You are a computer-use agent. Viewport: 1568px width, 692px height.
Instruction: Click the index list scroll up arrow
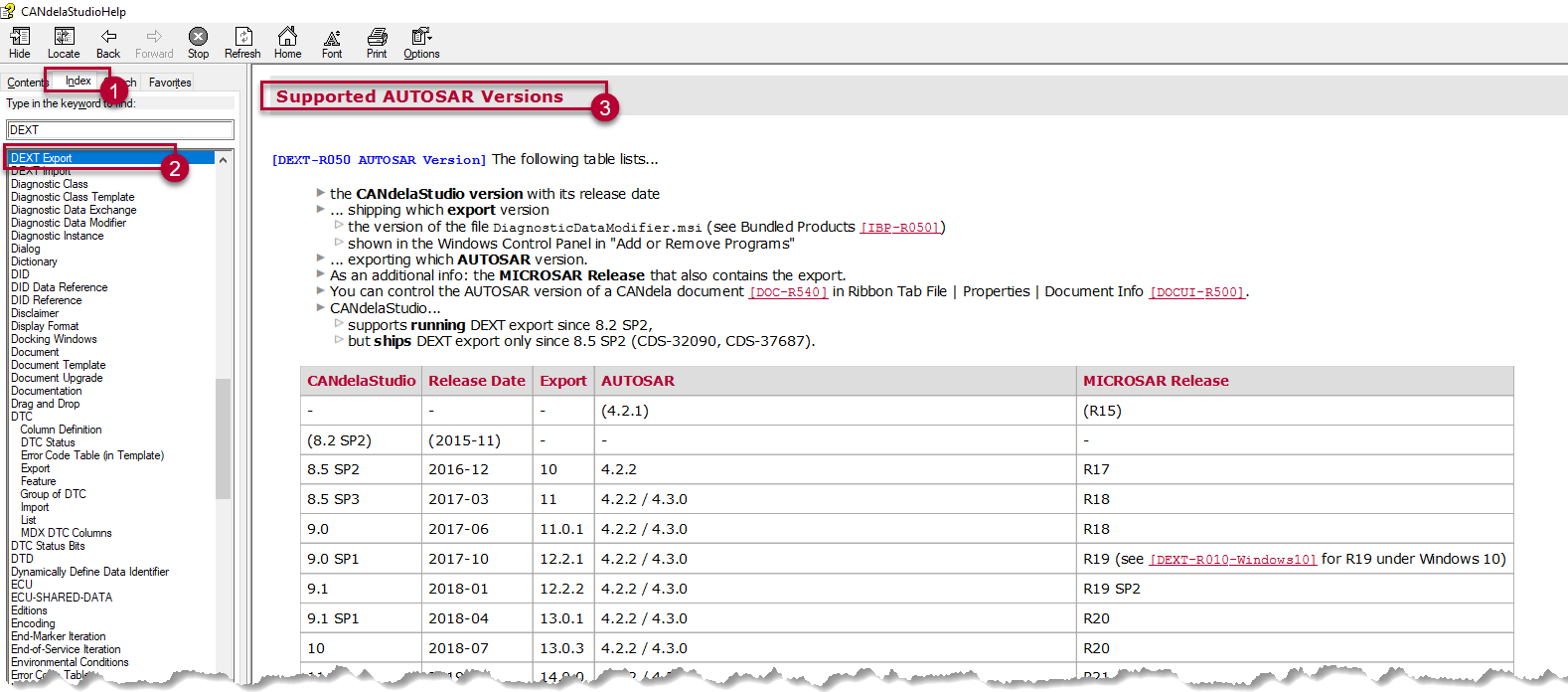click(224, 159)
